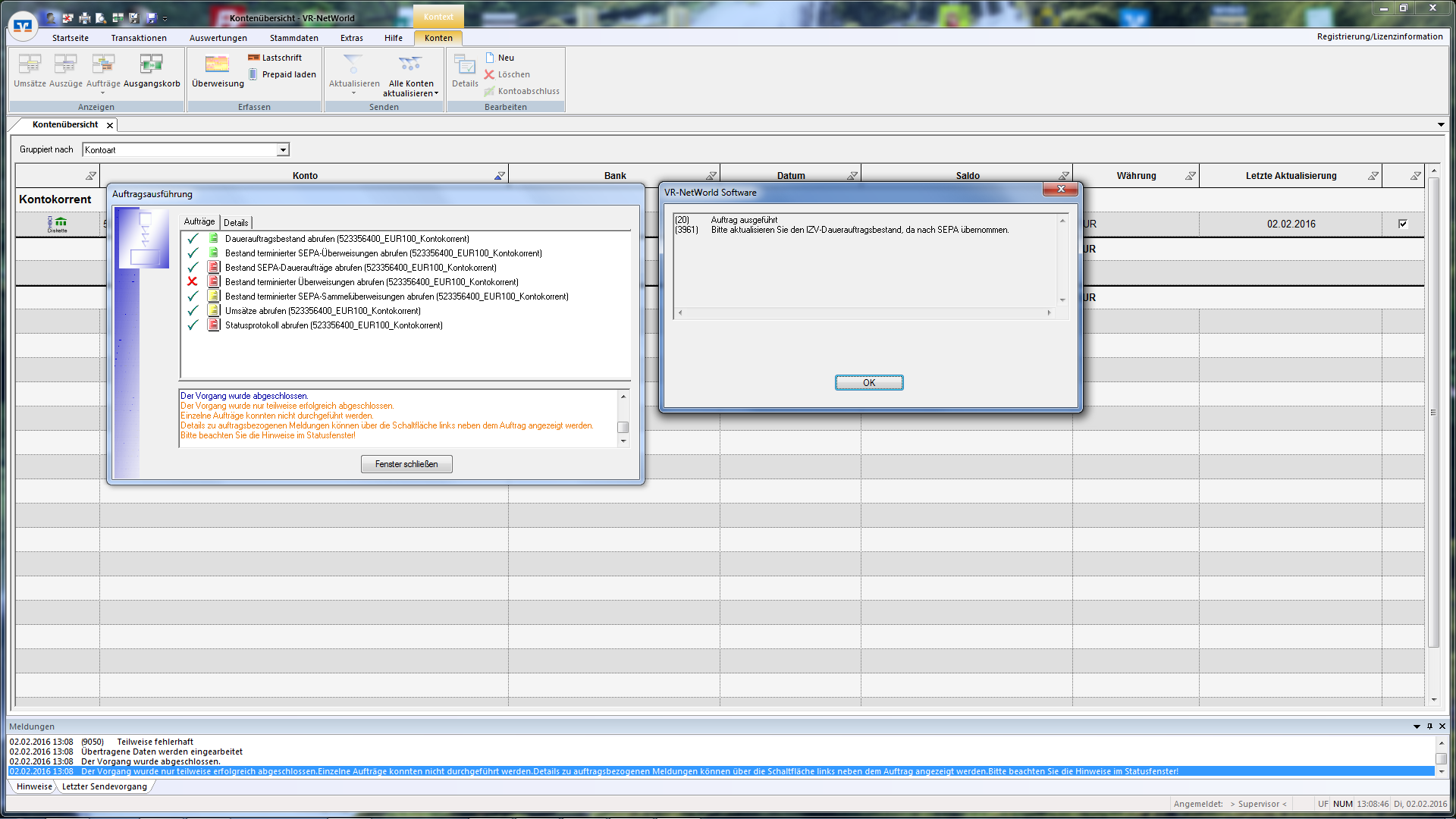
Task: Click the Löschen red X item
Action: (507, 74)
